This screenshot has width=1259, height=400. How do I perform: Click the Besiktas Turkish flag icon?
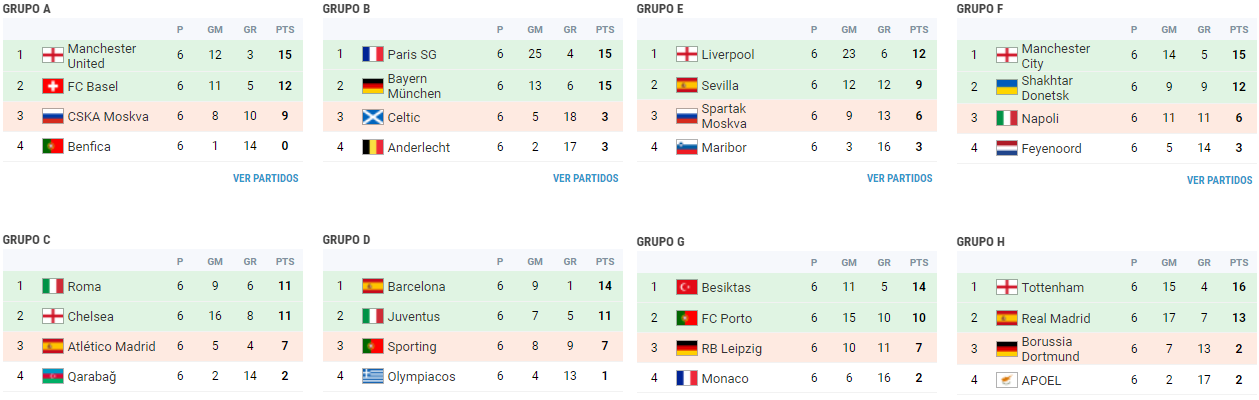point(687,288)
